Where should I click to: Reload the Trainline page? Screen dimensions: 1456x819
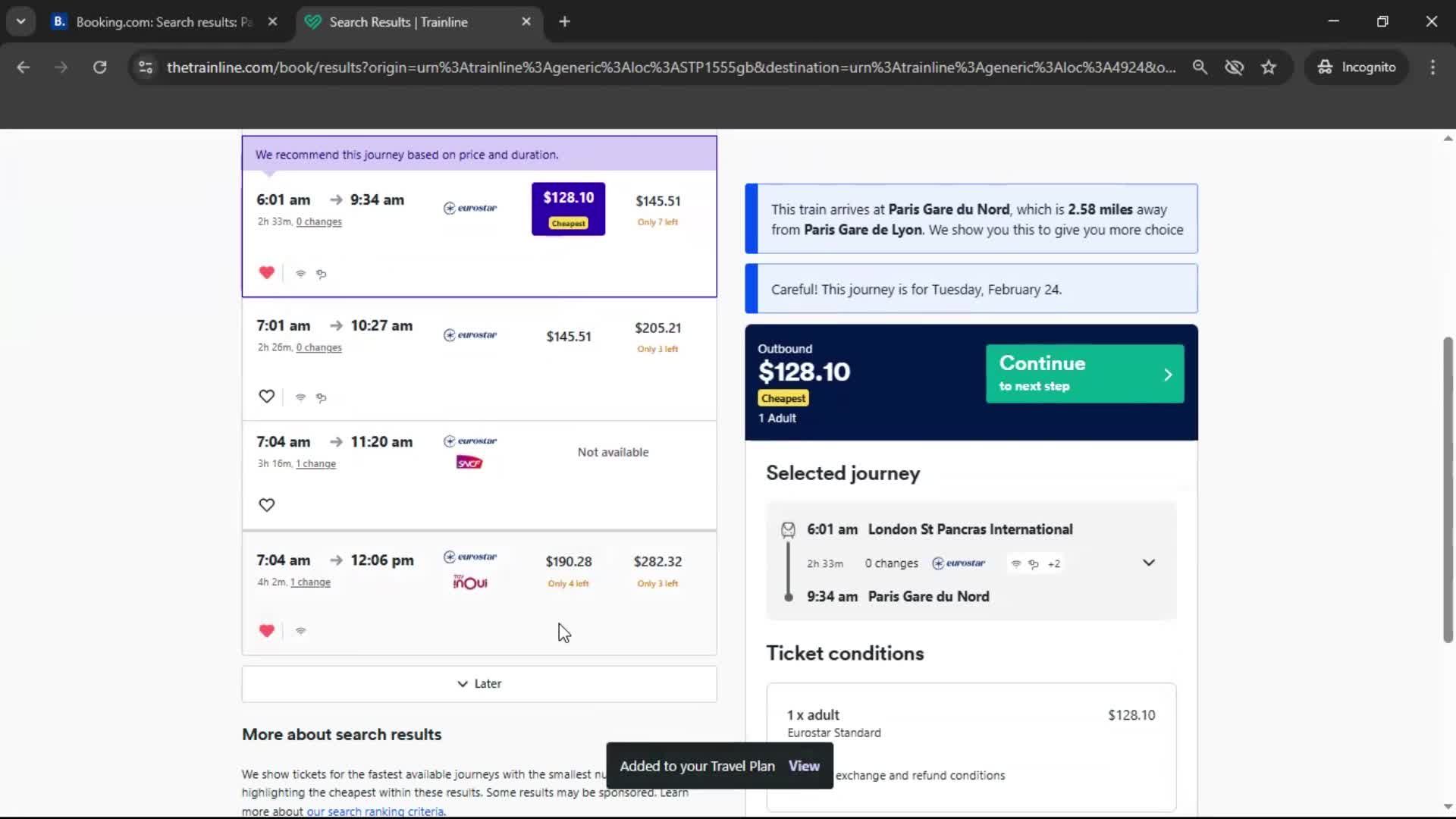(99, 67)
